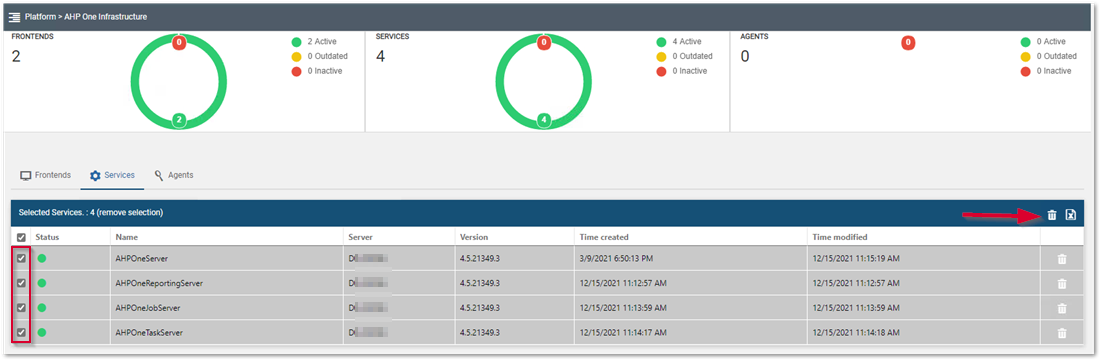This screenshot has width=1100, height=360.
Task: Sort by the Server column header
Action: (x=361, y=237)
